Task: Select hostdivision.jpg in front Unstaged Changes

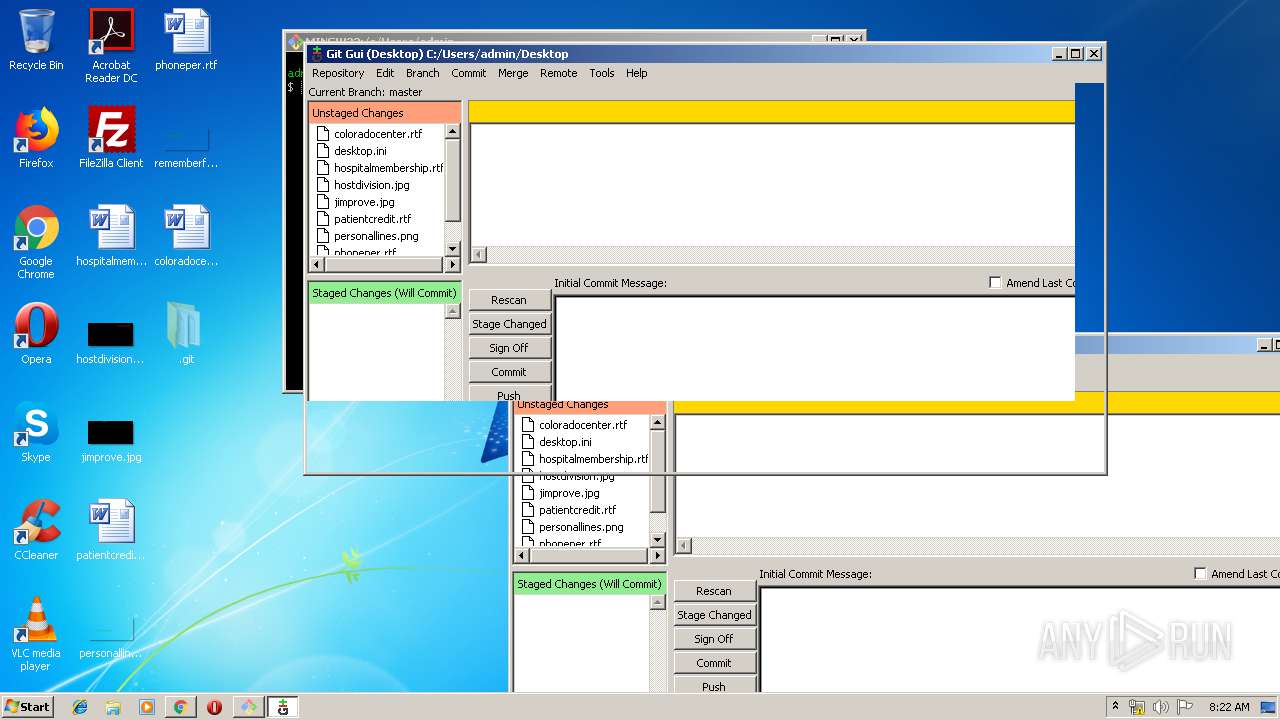Action: pos(371,185)
